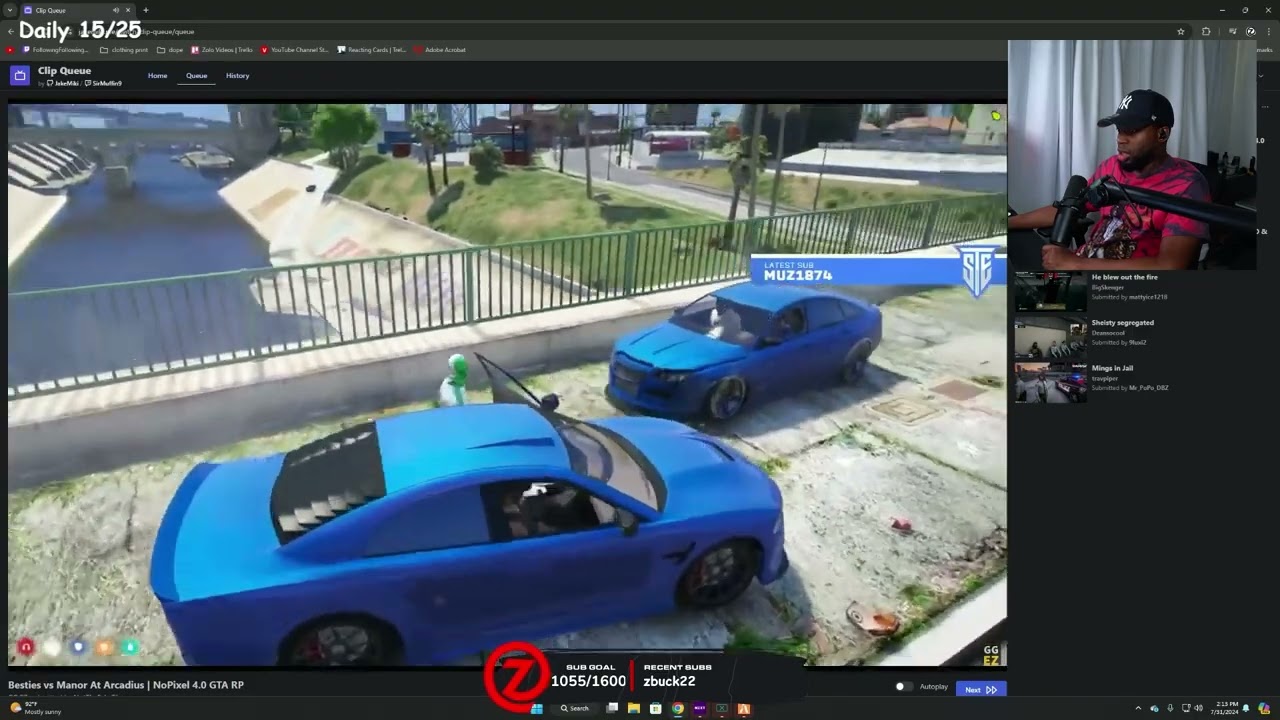Screen dimensions: 1280x720
Task: Select the 'Mings in Jail' clip thumbnail
Action: 1051,382
